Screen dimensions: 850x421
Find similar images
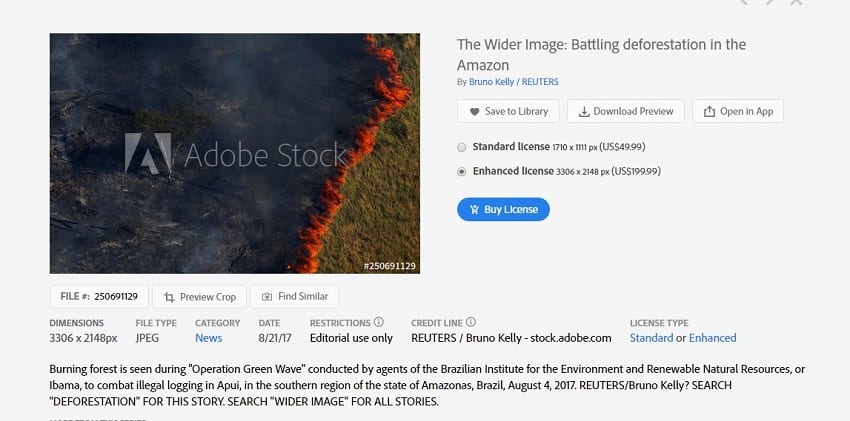(295, 297)
